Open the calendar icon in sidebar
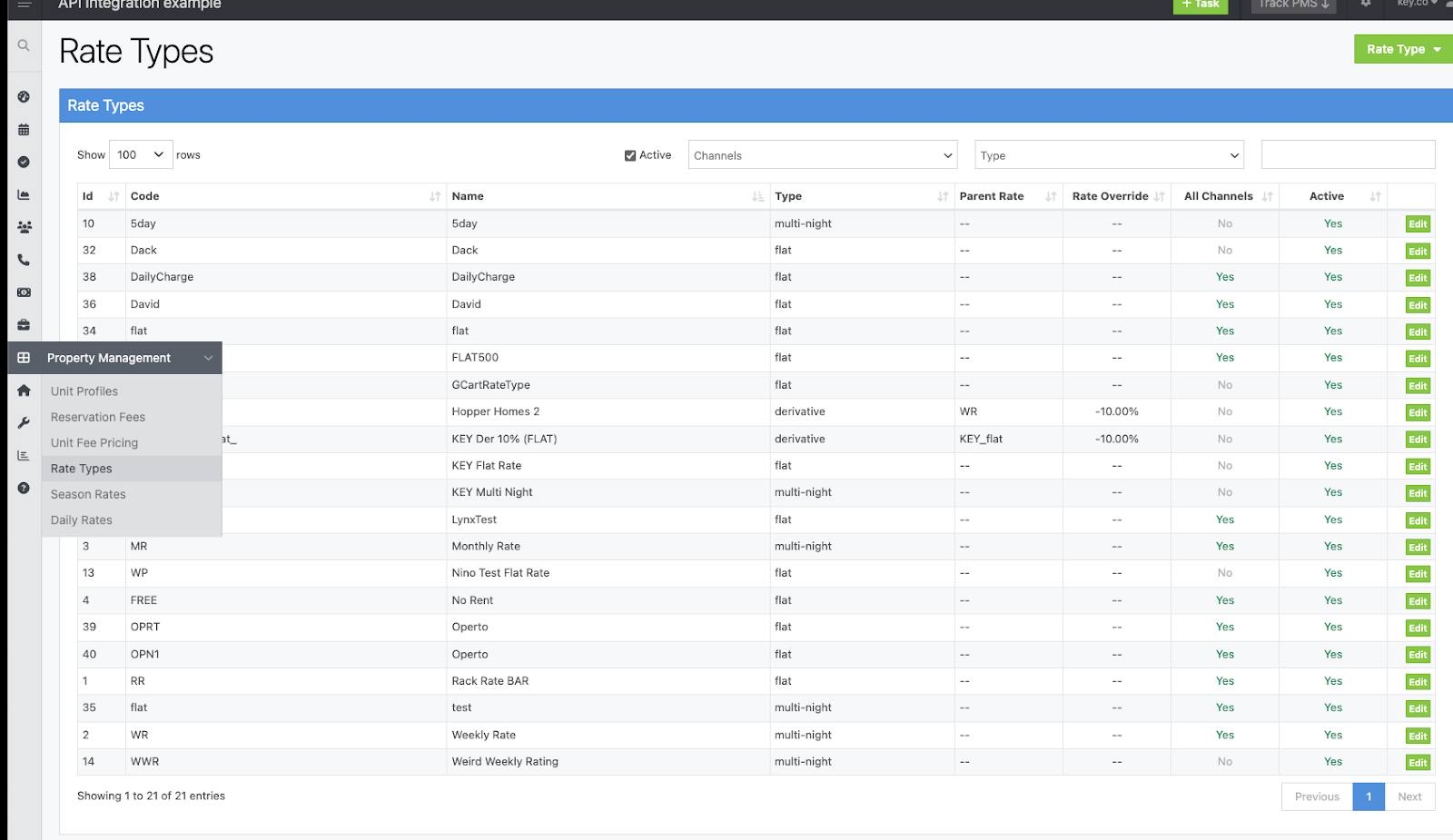This screenshot has width=1453, height=840. [24, 130]
